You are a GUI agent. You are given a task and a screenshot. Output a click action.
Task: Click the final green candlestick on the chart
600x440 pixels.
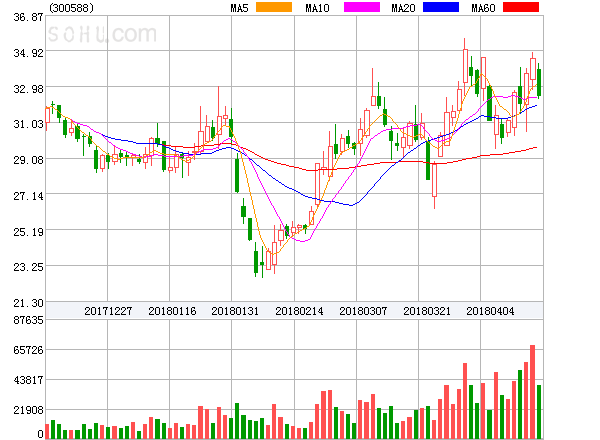[539, 82]
